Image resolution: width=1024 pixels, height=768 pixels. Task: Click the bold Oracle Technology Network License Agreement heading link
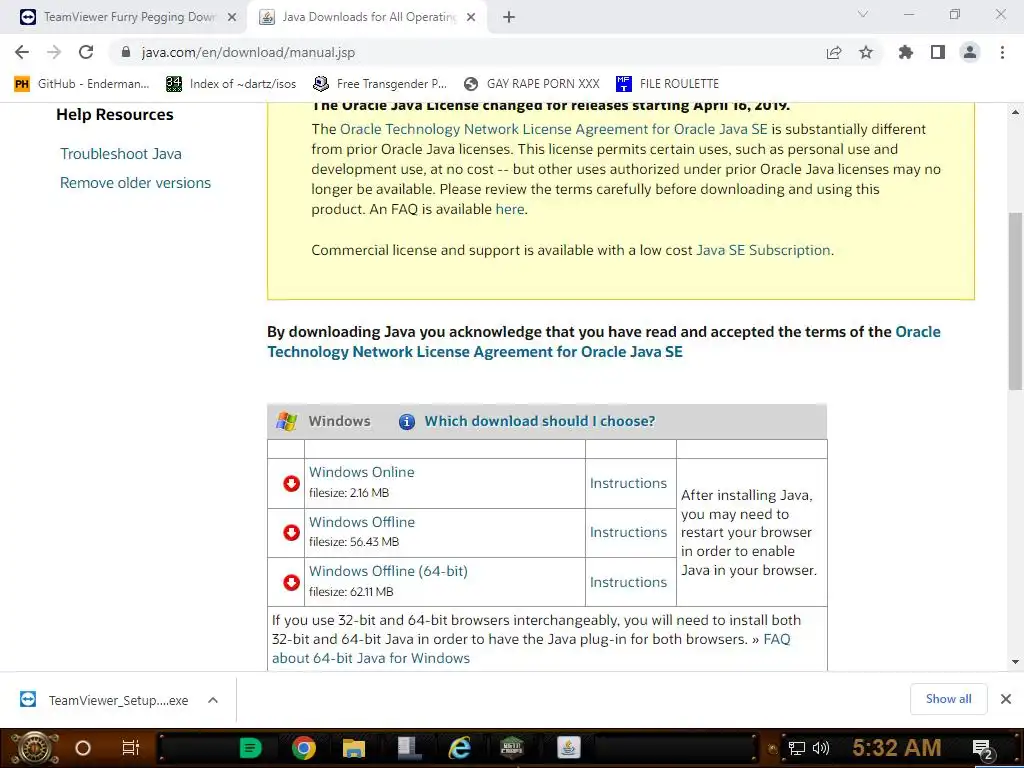click(x=604, y=342)
